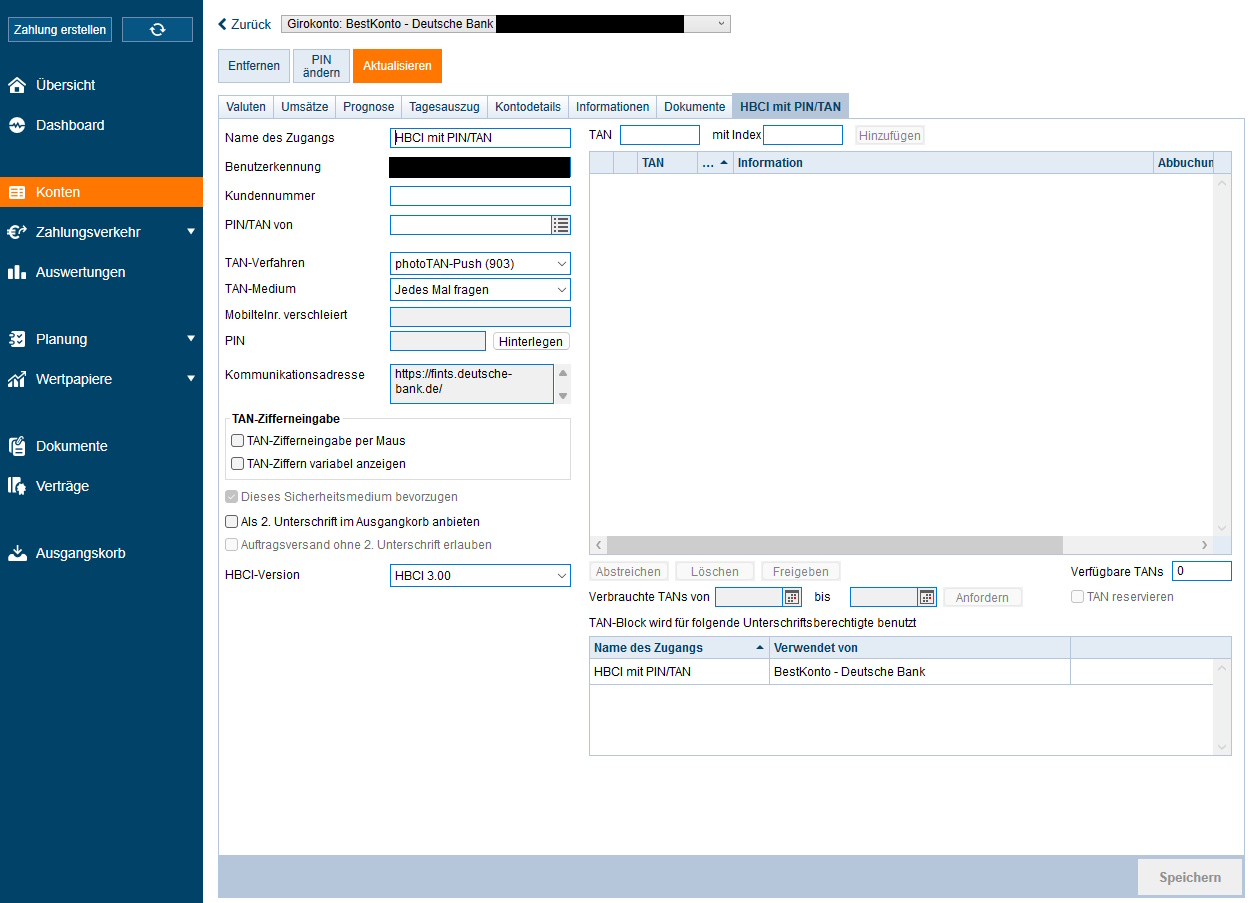This screenshot has height=903, width=1250.
Task: Open Übersicht via the home icon
Action: [x=17, y=86]
